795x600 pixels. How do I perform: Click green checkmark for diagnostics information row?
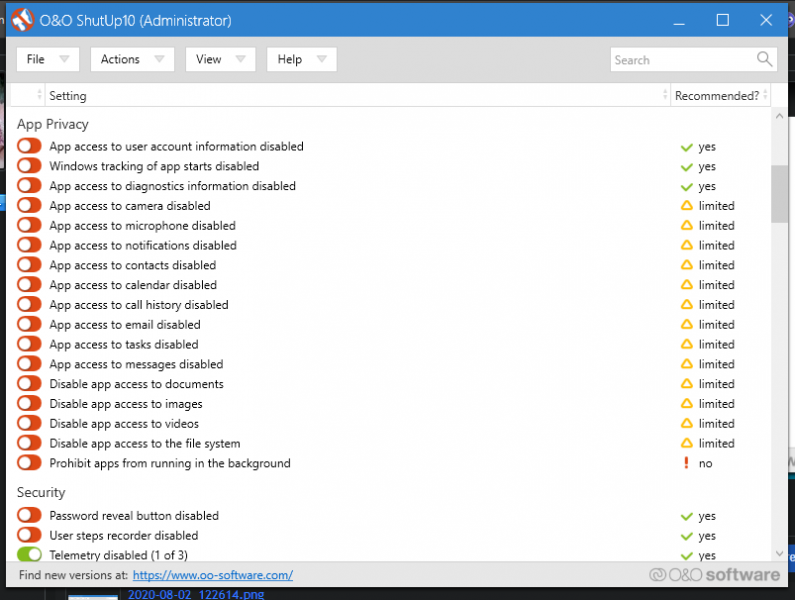686,186
